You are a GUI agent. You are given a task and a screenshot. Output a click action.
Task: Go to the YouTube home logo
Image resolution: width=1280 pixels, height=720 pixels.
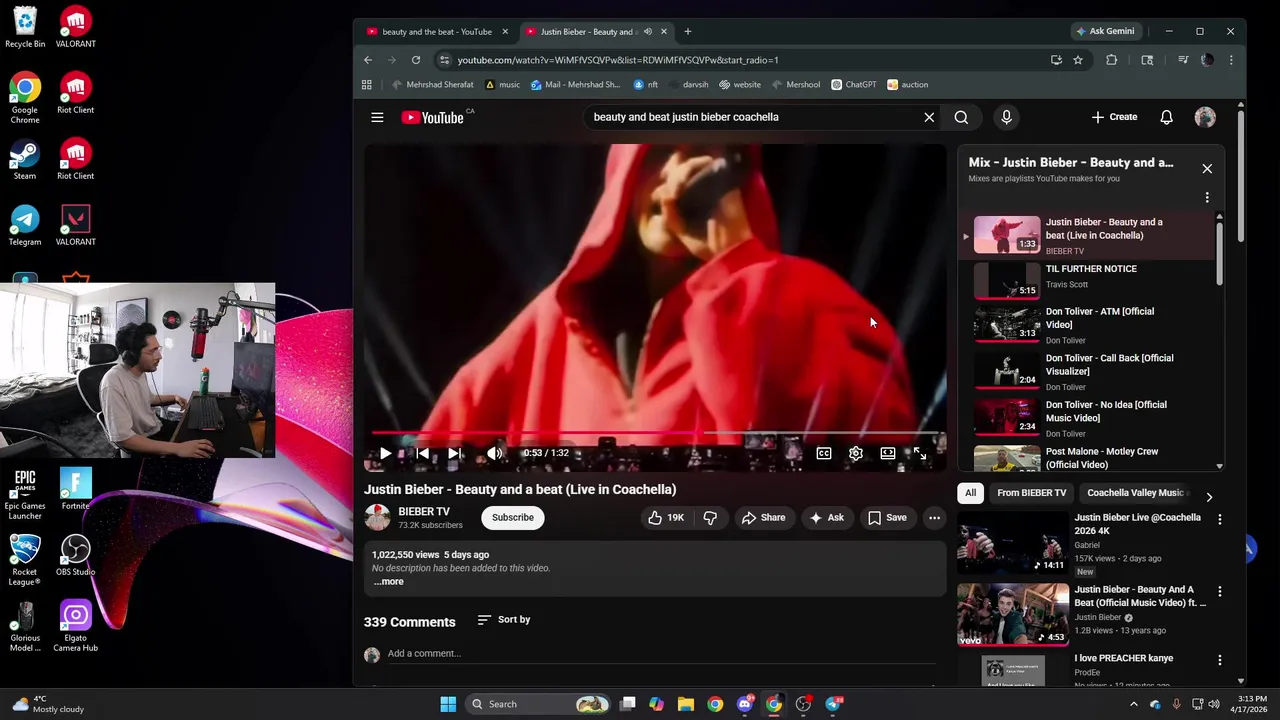coord(433,117)
